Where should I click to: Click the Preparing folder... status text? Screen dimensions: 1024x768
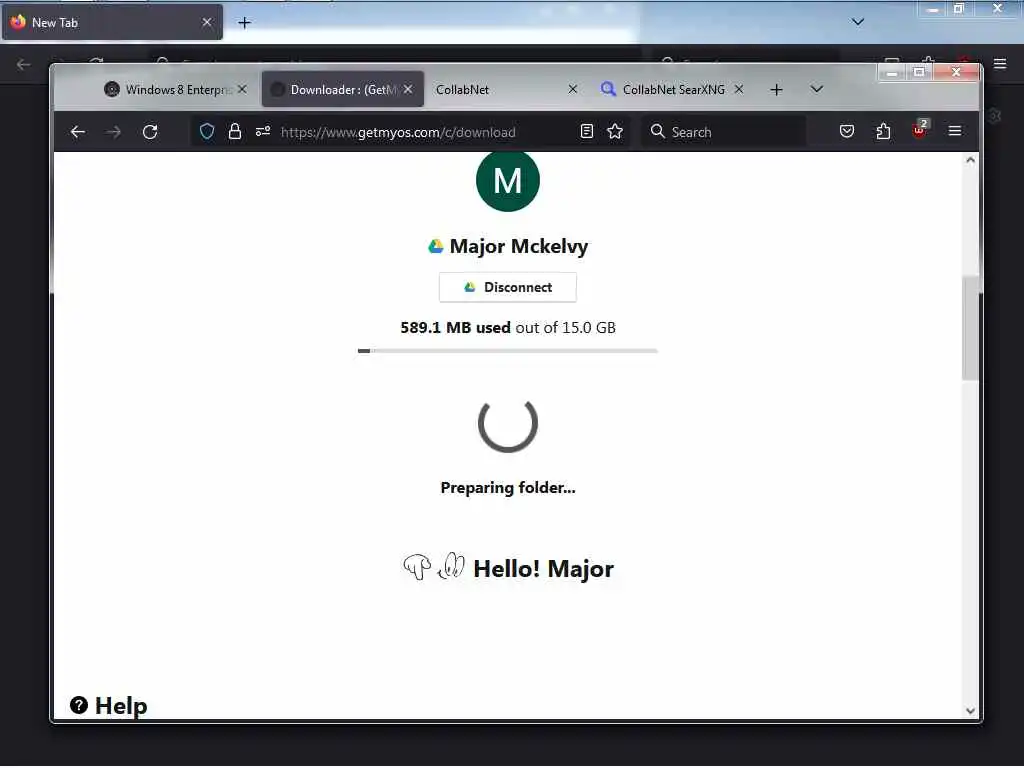pos(507,488)
